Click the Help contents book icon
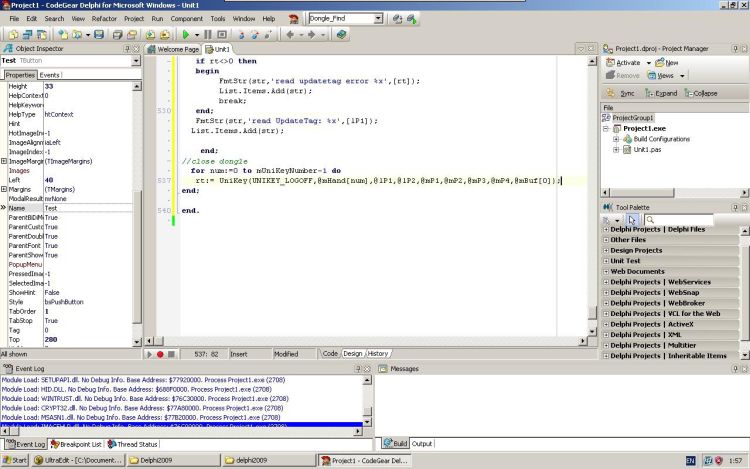This screenshot has width=750, height=469. click(341, 34)
